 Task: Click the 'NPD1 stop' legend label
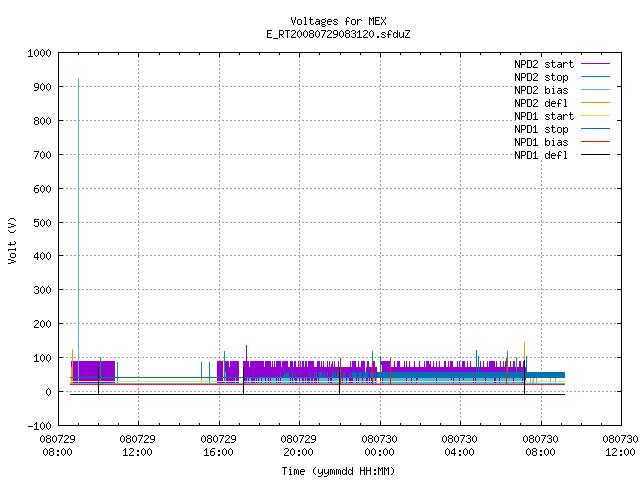tap(541, 129)
